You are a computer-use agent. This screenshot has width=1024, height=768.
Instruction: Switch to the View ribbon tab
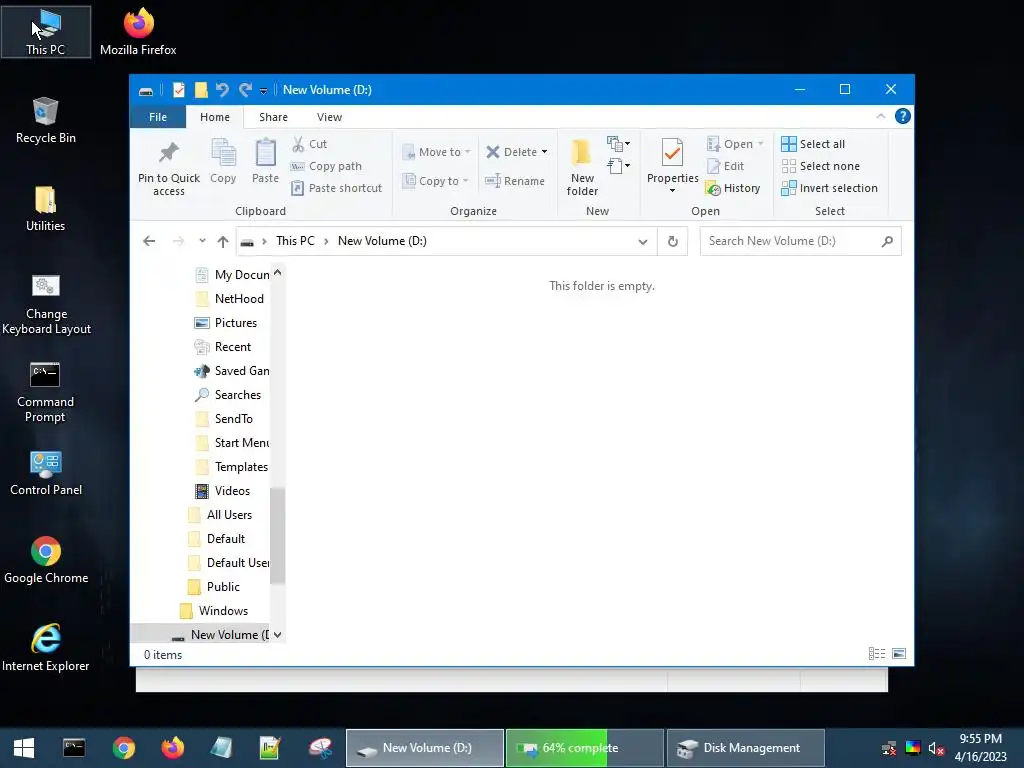329,117
